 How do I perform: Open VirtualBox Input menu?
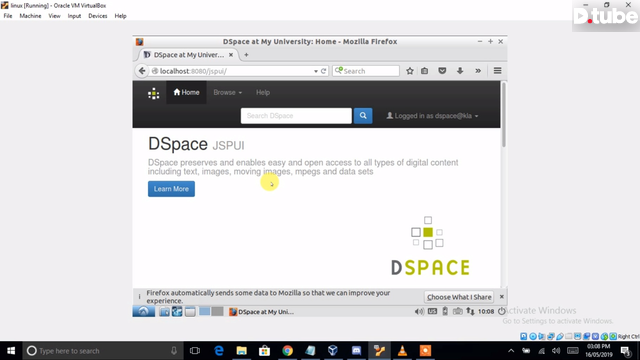[74, 16]
